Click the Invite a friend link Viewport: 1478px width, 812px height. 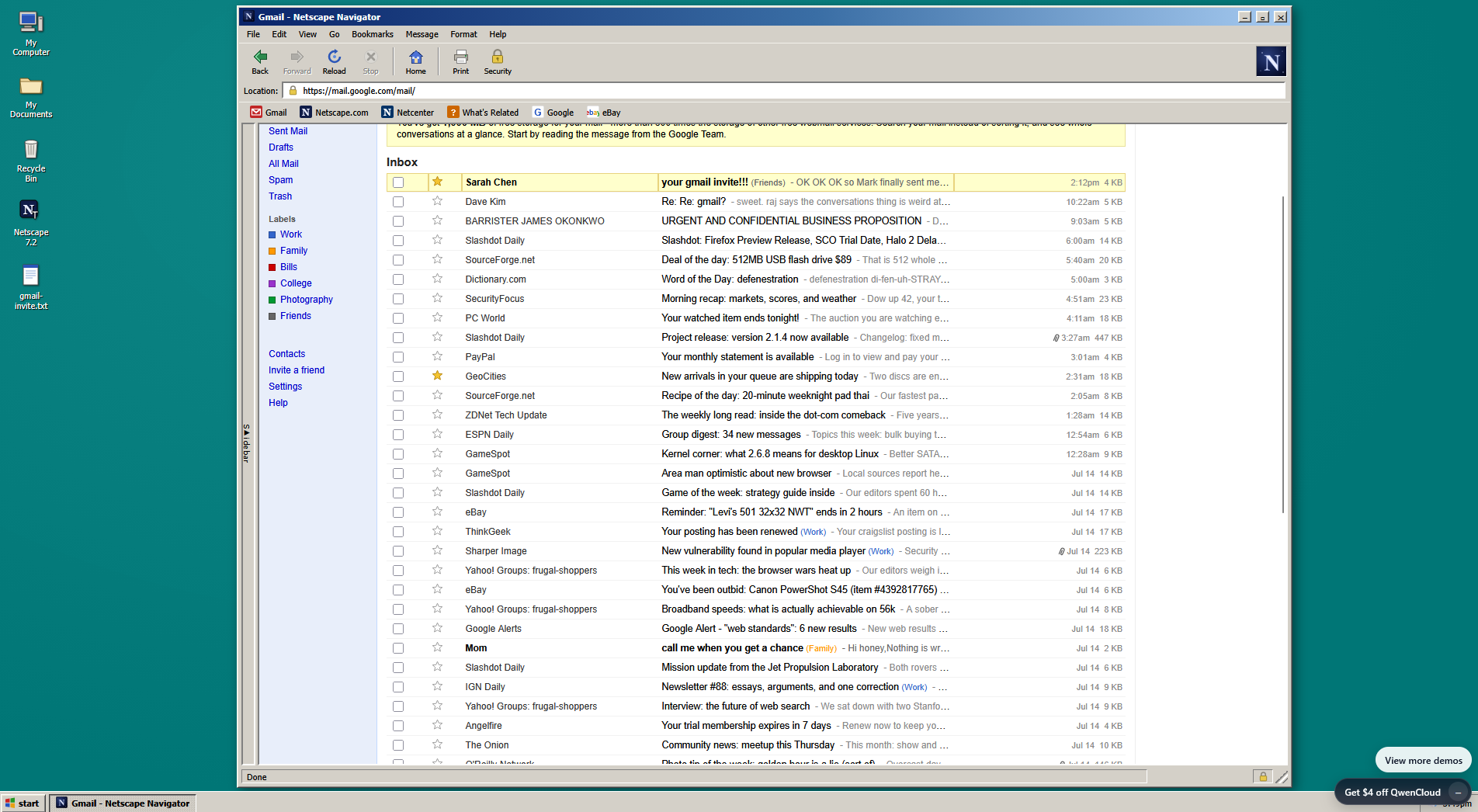[297, 370]
